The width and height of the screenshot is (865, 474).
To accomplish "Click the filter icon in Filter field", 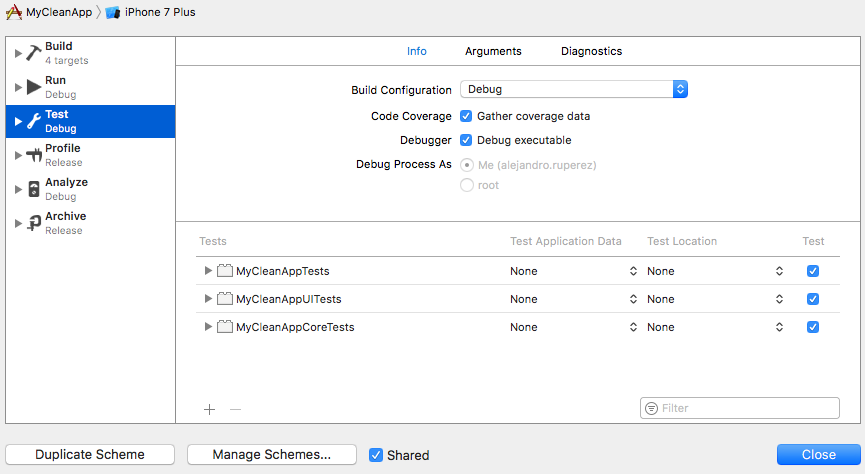I will point(652,408).
